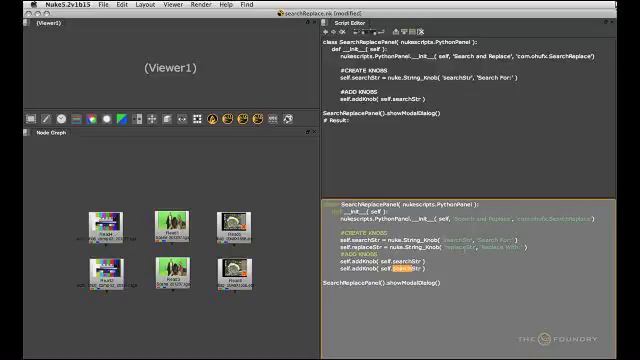Open the Merge nodes menu
Screen dimensions: 640x360
coord(137,119)
